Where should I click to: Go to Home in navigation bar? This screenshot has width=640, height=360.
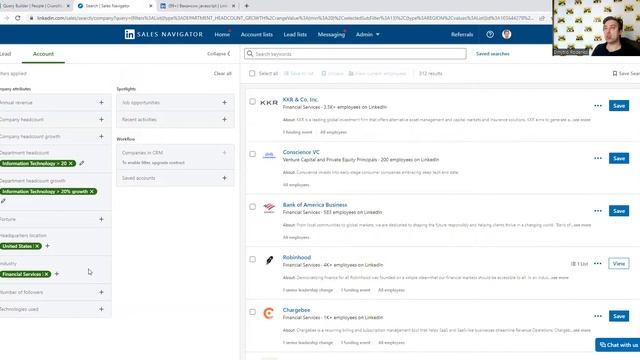coord(222,34)
